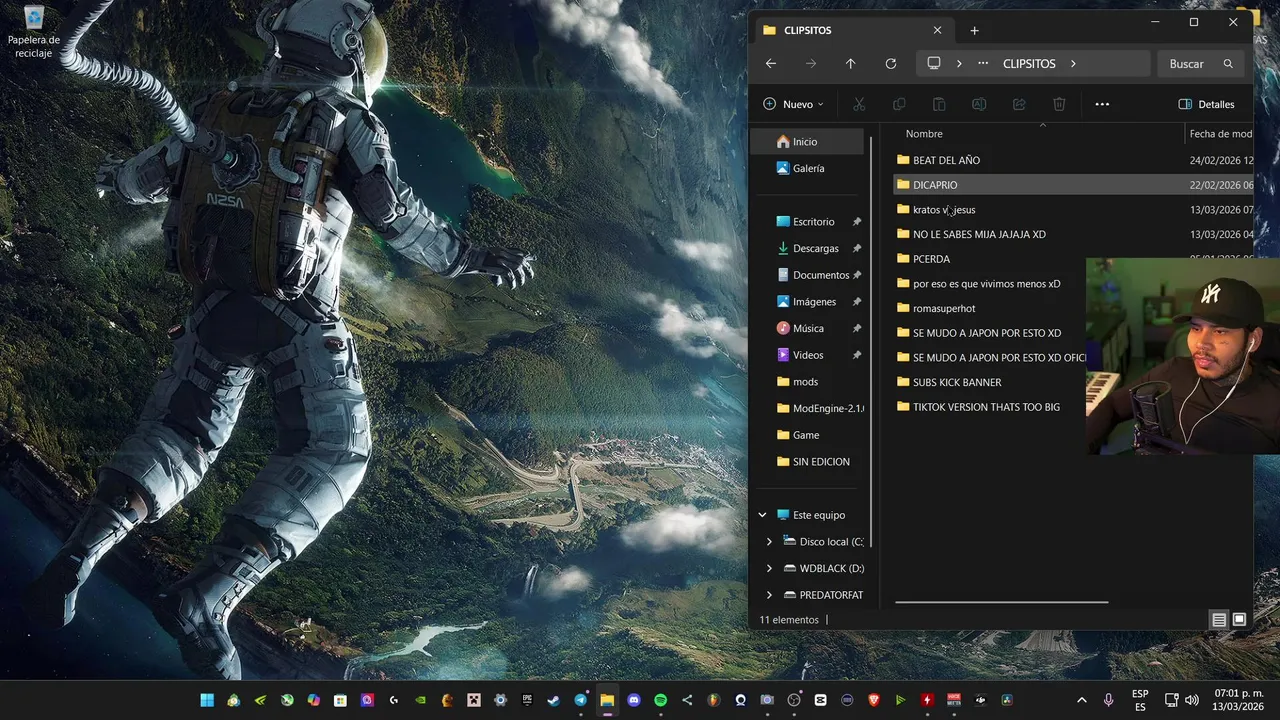The image size is (1280, 720).
Task: Go back with the left arrow in Explorer
Action: [771, 63]
